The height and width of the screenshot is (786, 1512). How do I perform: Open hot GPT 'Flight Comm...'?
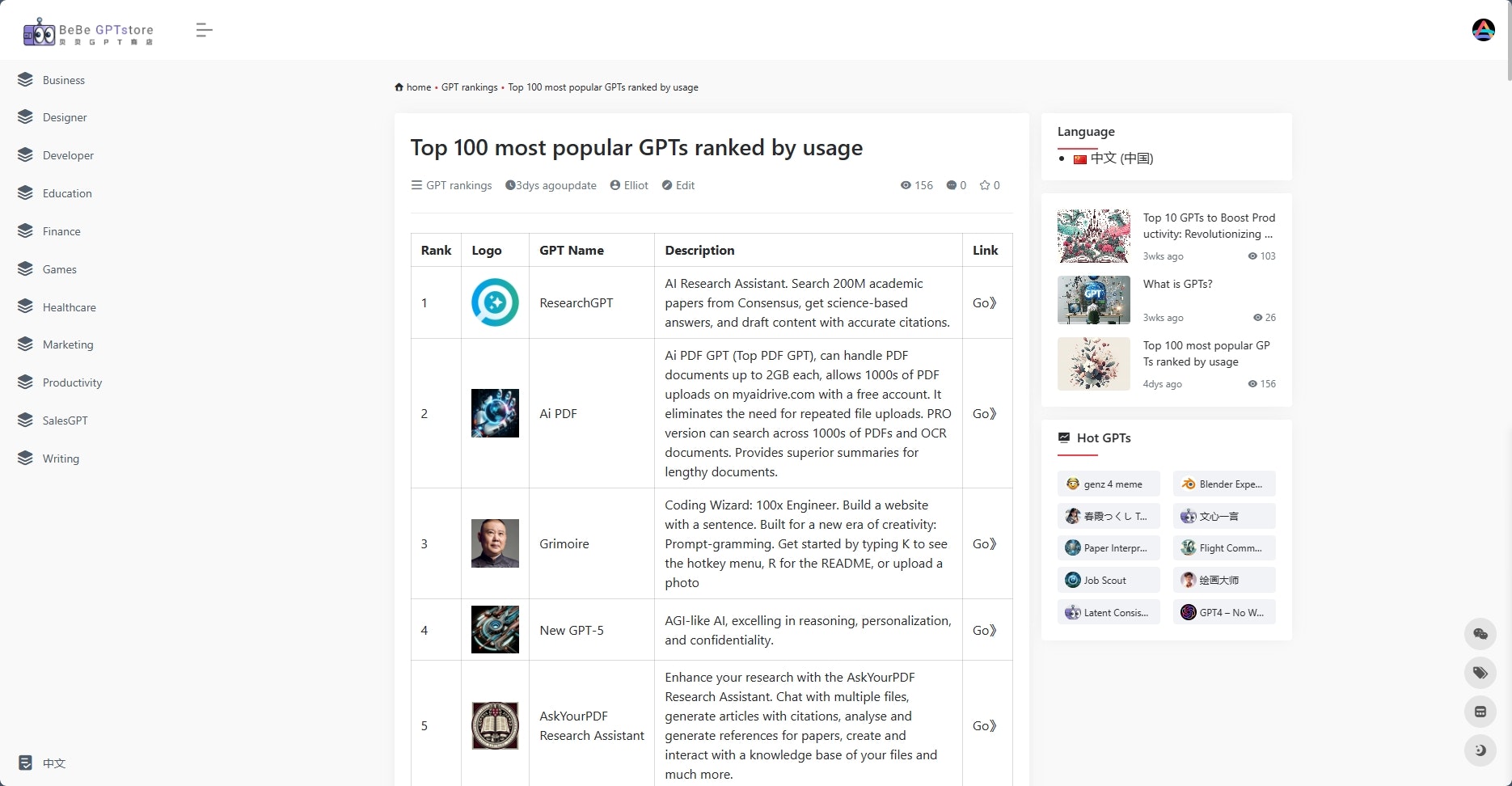tap(1224, 547)
